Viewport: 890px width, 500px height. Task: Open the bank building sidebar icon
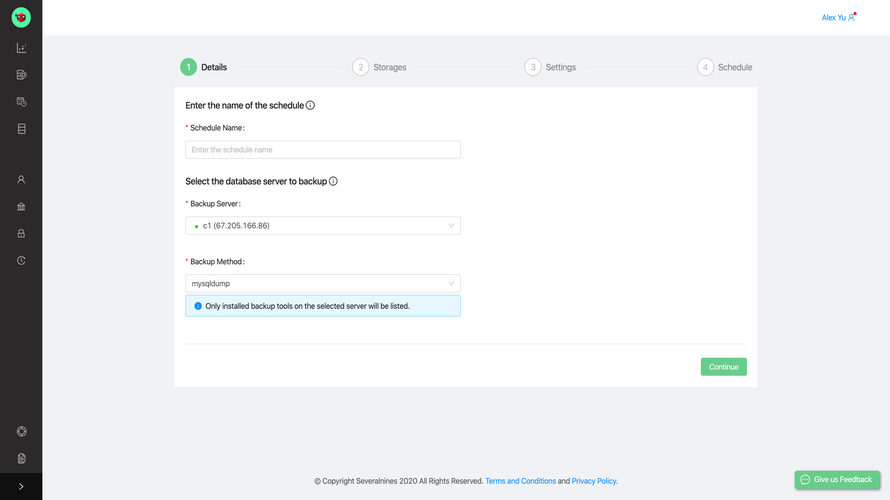pyautogui.click(x=21, y=207)
